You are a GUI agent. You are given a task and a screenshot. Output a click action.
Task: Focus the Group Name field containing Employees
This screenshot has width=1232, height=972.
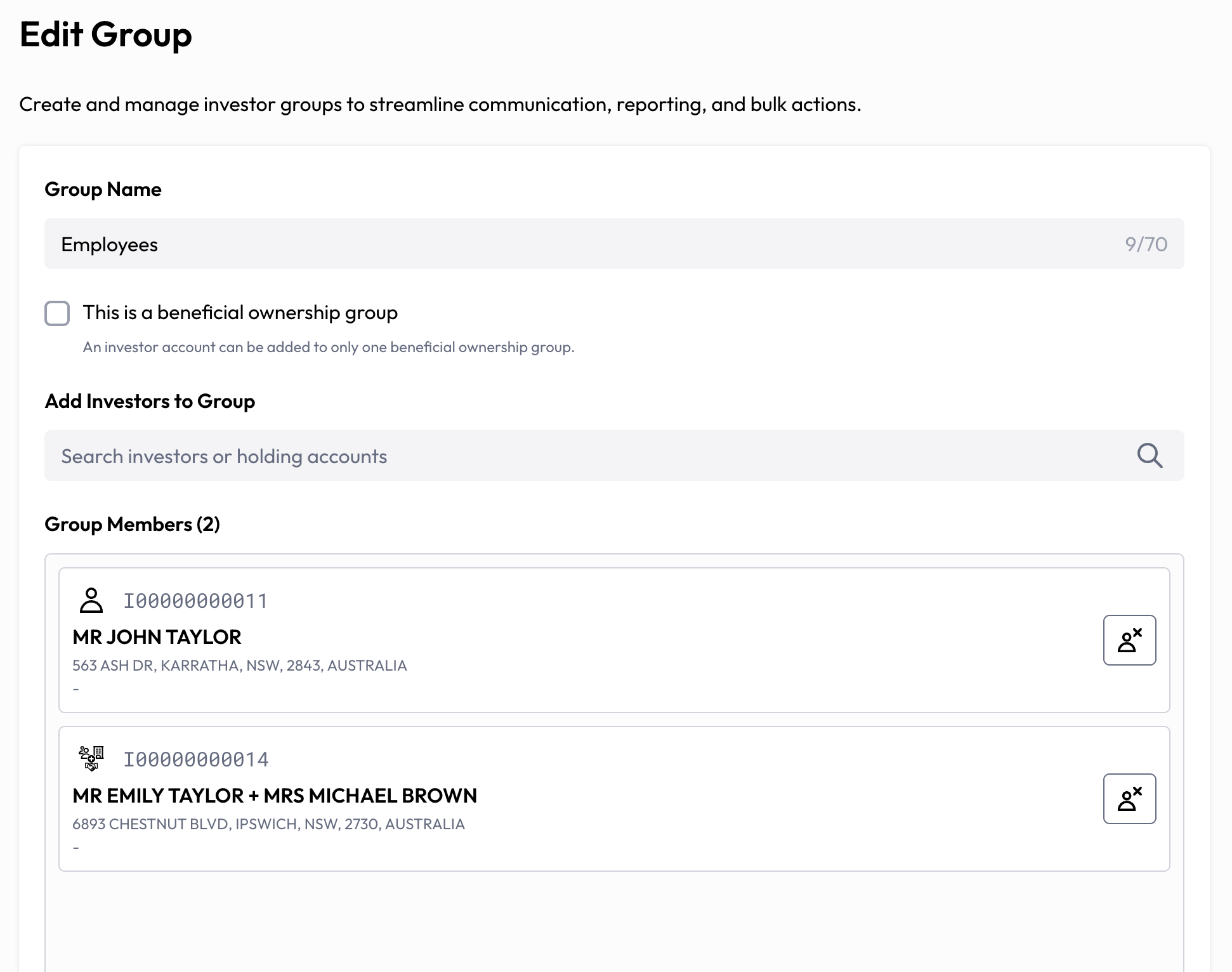click(x=614, y=244)
